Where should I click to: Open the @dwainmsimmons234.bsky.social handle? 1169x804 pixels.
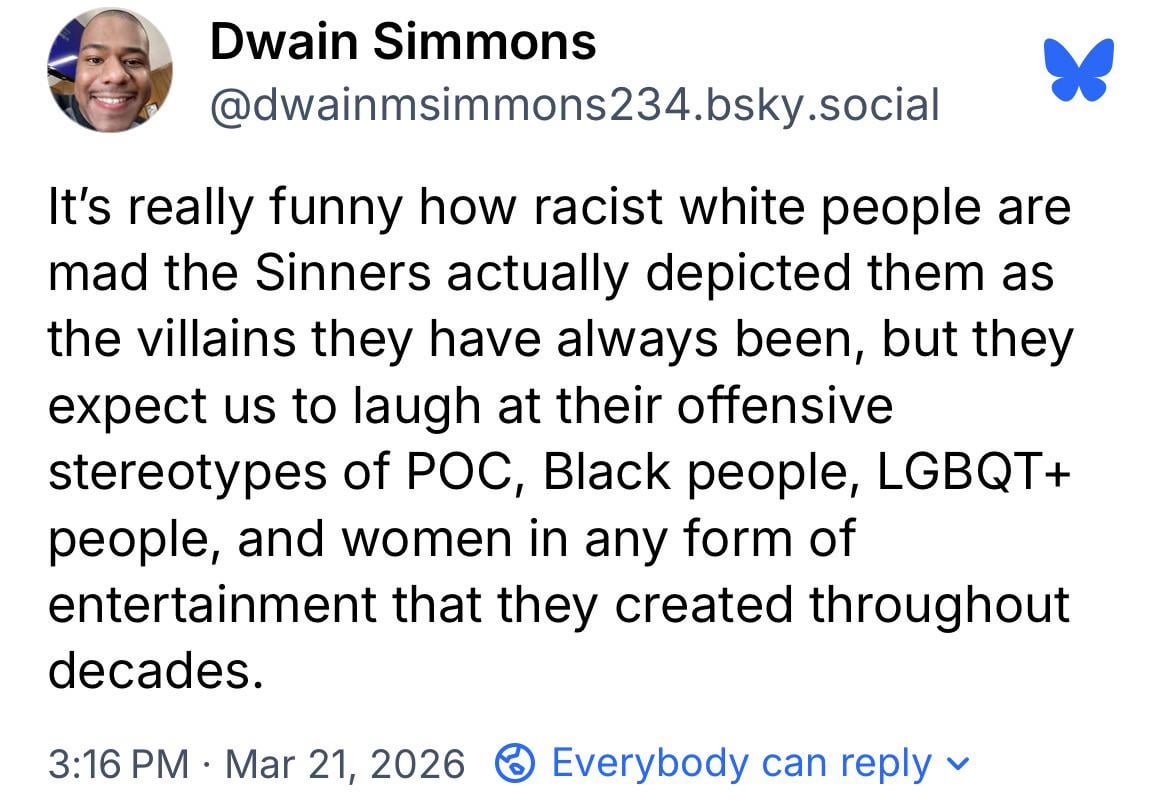[574, 103]
